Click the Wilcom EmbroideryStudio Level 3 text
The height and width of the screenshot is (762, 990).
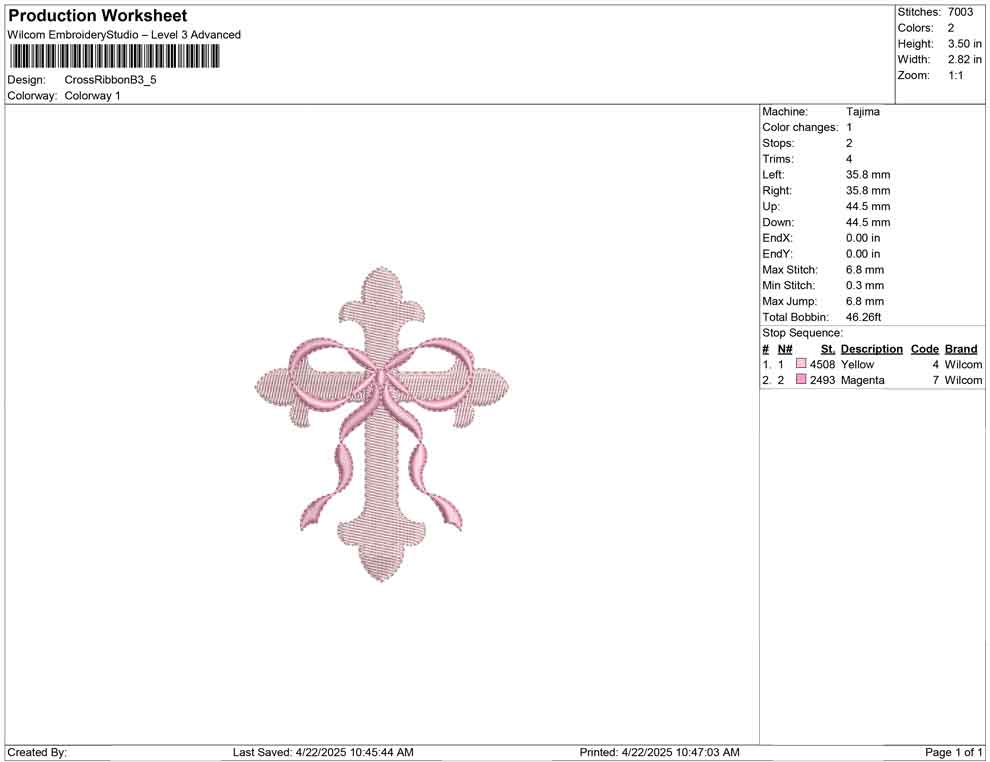[124, 34]
